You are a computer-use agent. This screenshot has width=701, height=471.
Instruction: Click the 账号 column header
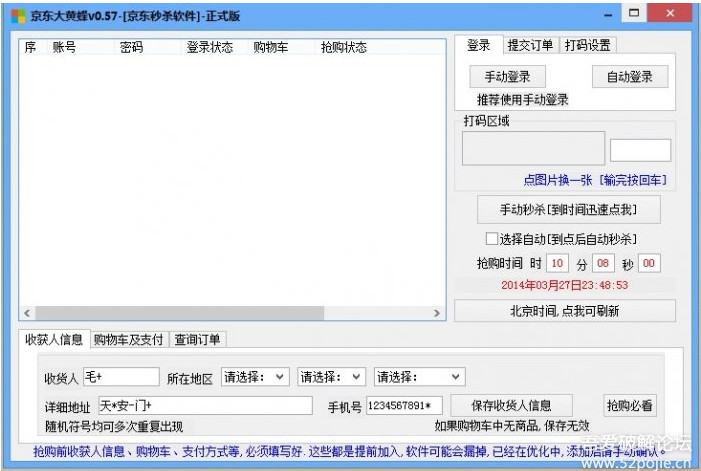(x=80, y=47)
